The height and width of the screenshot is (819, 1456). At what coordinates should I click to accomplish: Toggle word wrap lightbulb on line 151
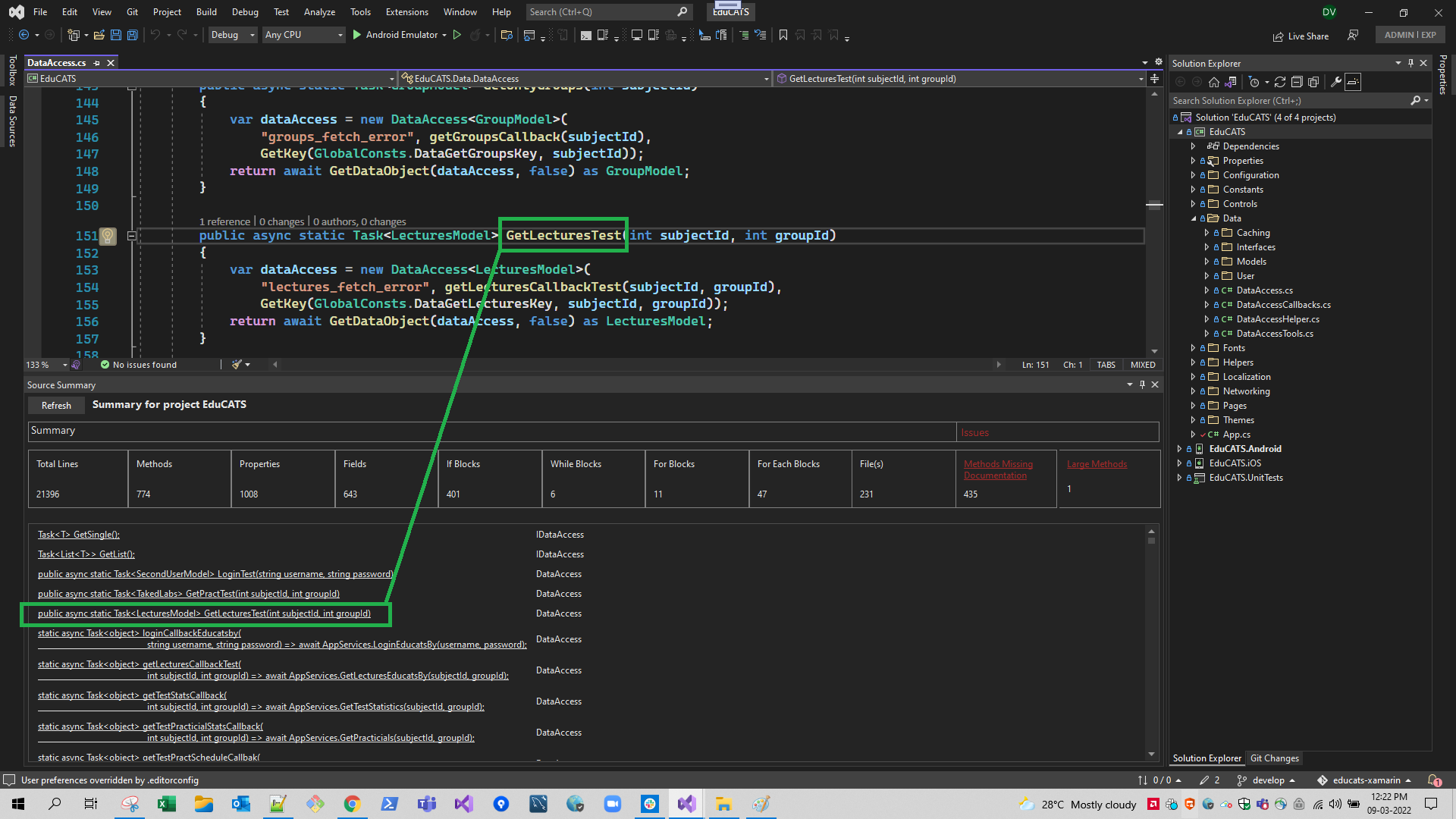108,236
